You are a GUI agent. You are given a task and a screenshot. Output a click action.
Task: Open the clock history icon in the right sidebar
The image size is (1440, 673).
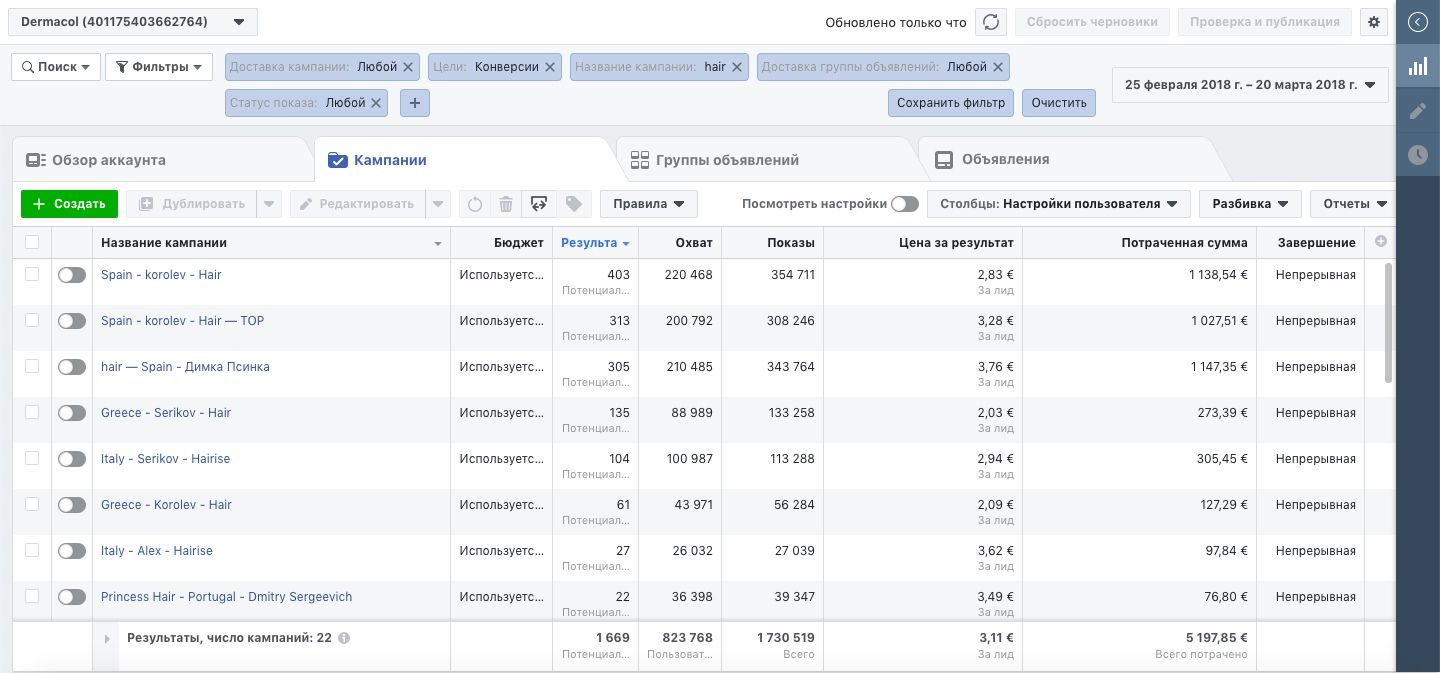pyautogui.click(x=1418, y=155)
